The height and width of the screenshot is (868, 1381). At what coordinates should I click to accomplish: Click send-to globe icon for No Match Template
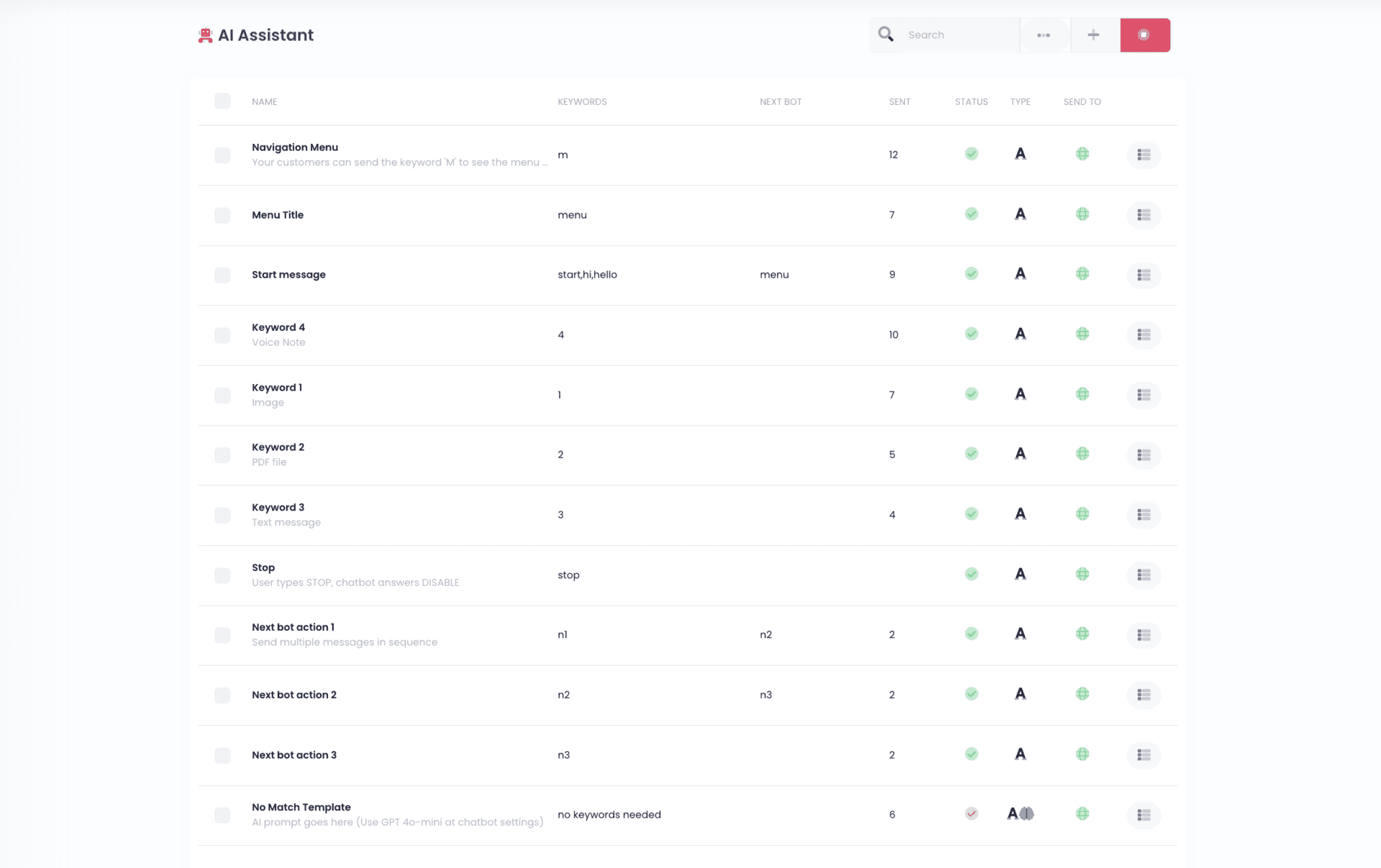point(1082,813)
